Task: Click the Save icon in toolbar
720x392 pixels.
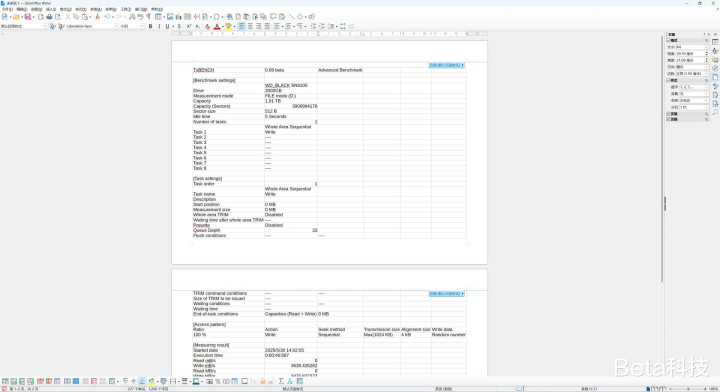Action: coord(28,17)
